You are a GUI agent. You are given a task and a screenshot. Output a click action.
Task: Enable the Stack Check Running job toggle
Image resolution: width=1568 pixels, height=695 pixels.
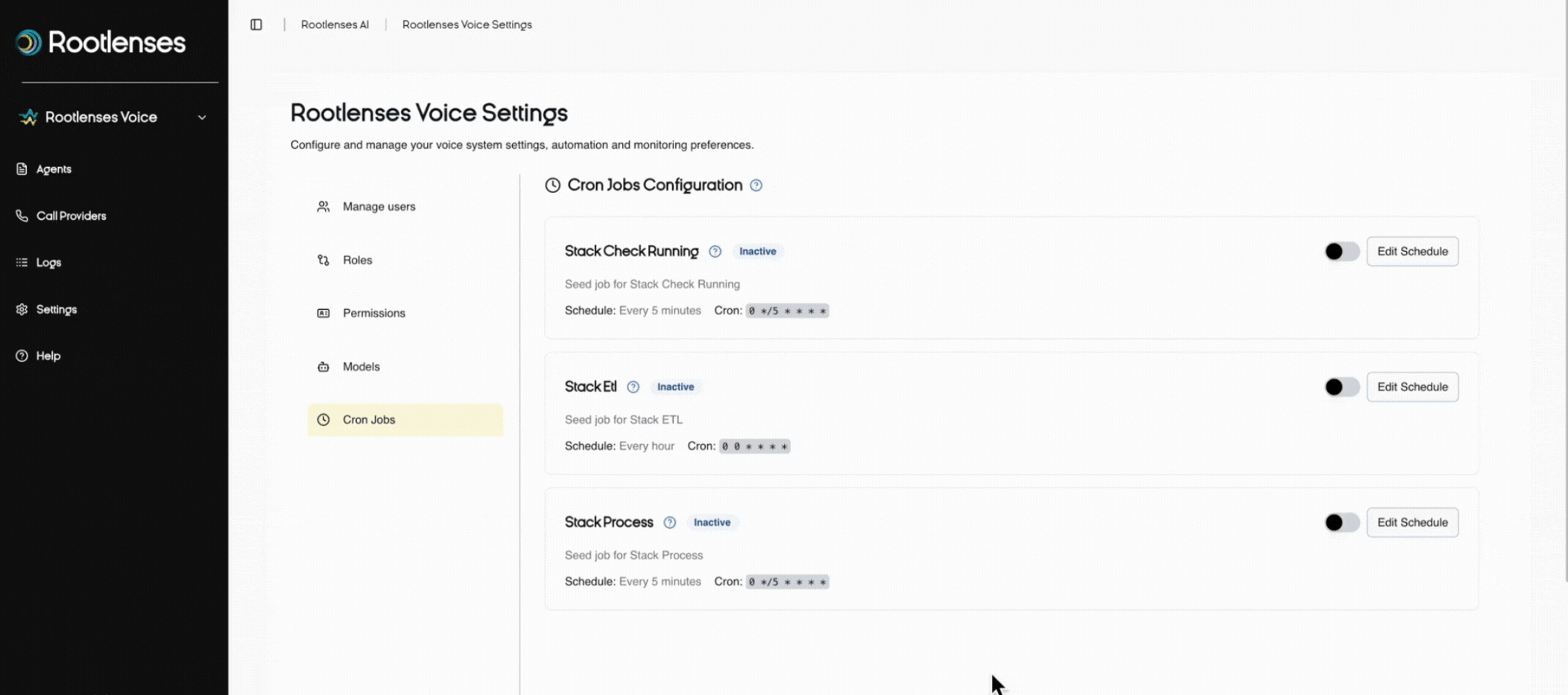(x=1341, y=252)
